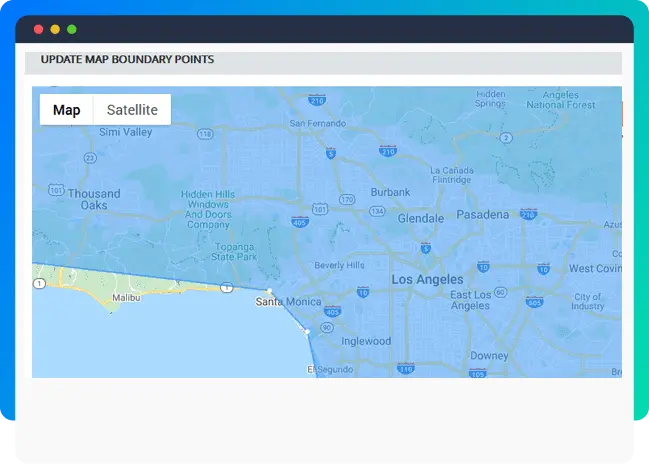Click the Route 134 highway shield
This screenshot has width=649, height=464.
(376, 212)
